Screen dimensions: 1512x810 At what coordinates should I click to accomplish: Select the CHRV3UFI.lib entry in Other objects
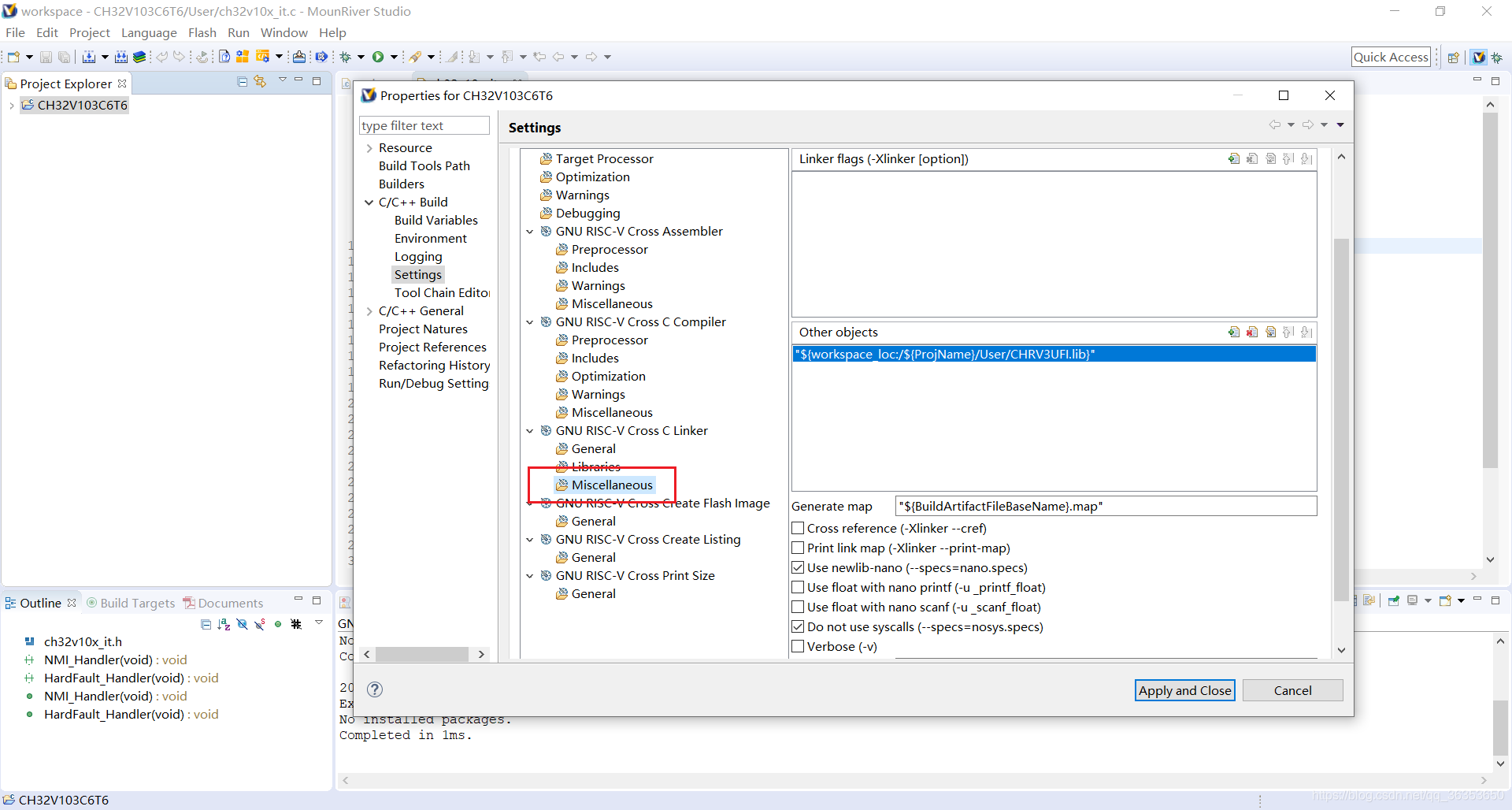[x=1054, y=354]
